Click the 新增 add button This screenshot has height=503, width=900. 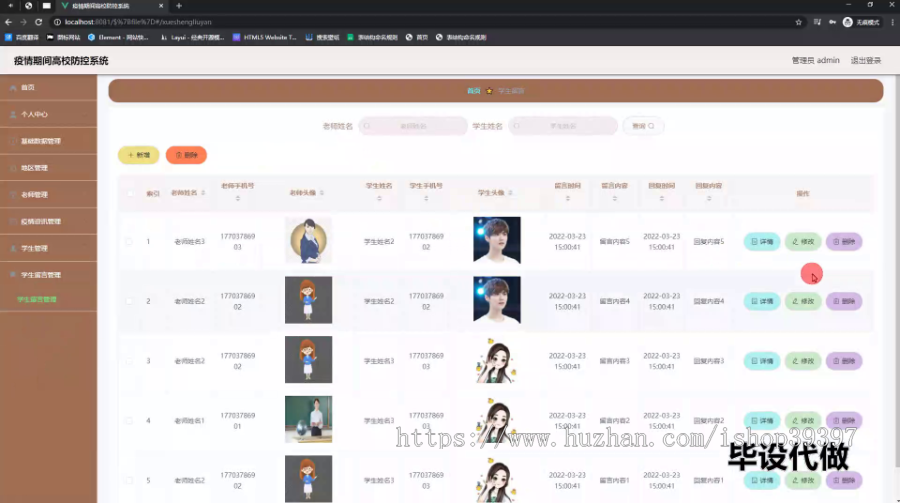[x=139, y=155]
